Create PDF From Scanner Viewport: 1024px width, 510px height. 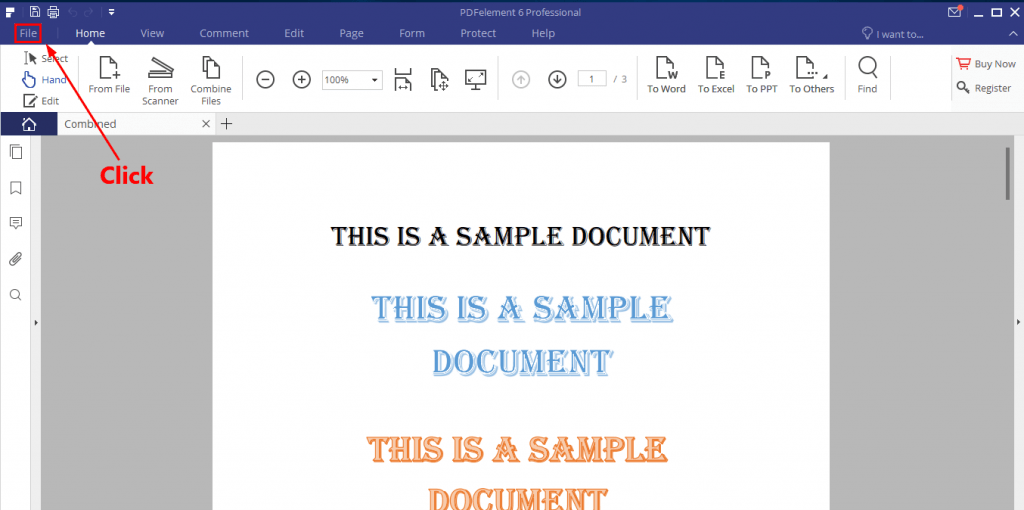pyautogui.click(x=160, y=81)
